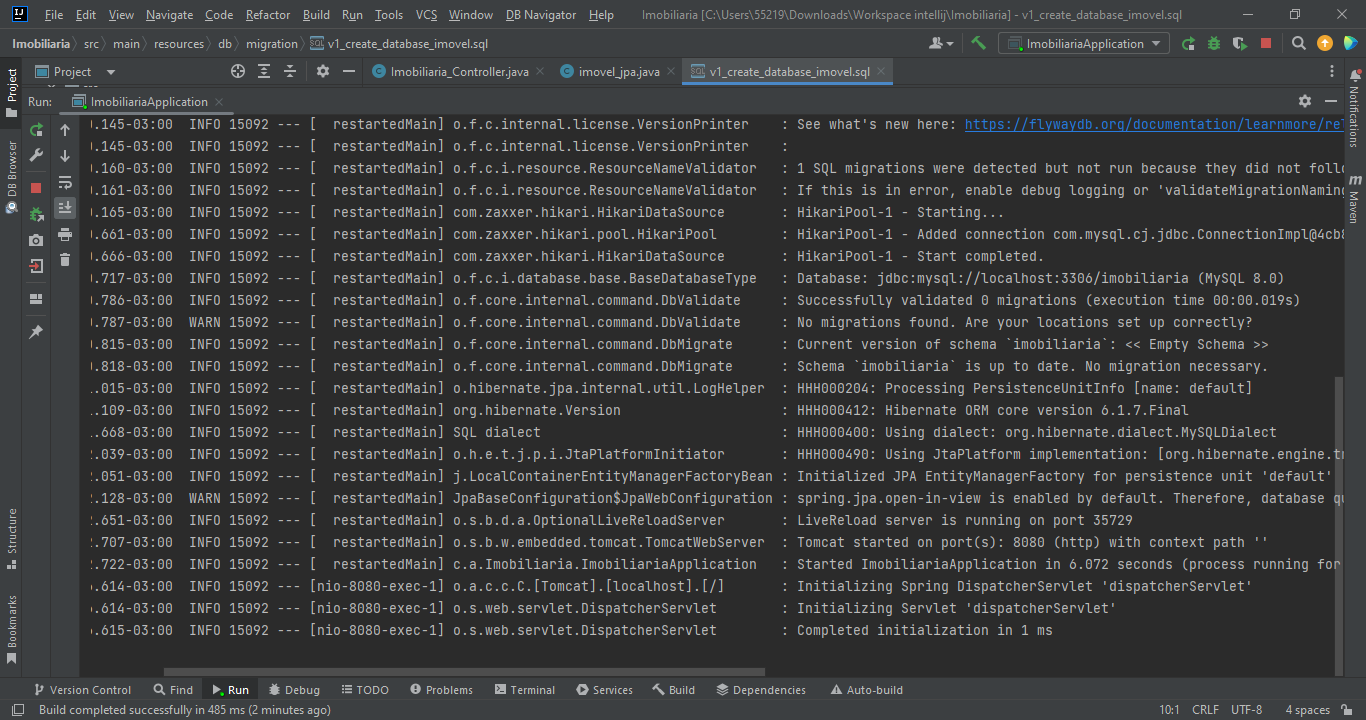The height and width of the screenshot is (720, 1366).
Task: Toggle Structure side tool window
Action: coord(11,538)
